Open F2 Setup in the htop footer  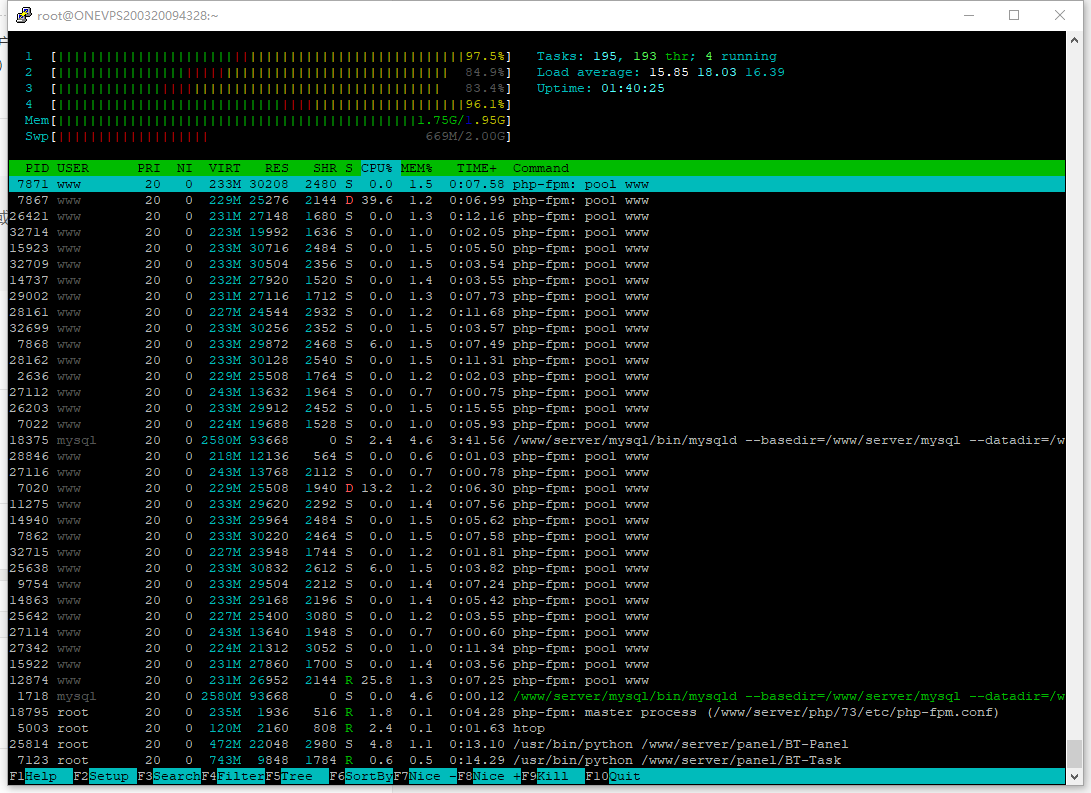pyautogui.click(x=104, y=776)
